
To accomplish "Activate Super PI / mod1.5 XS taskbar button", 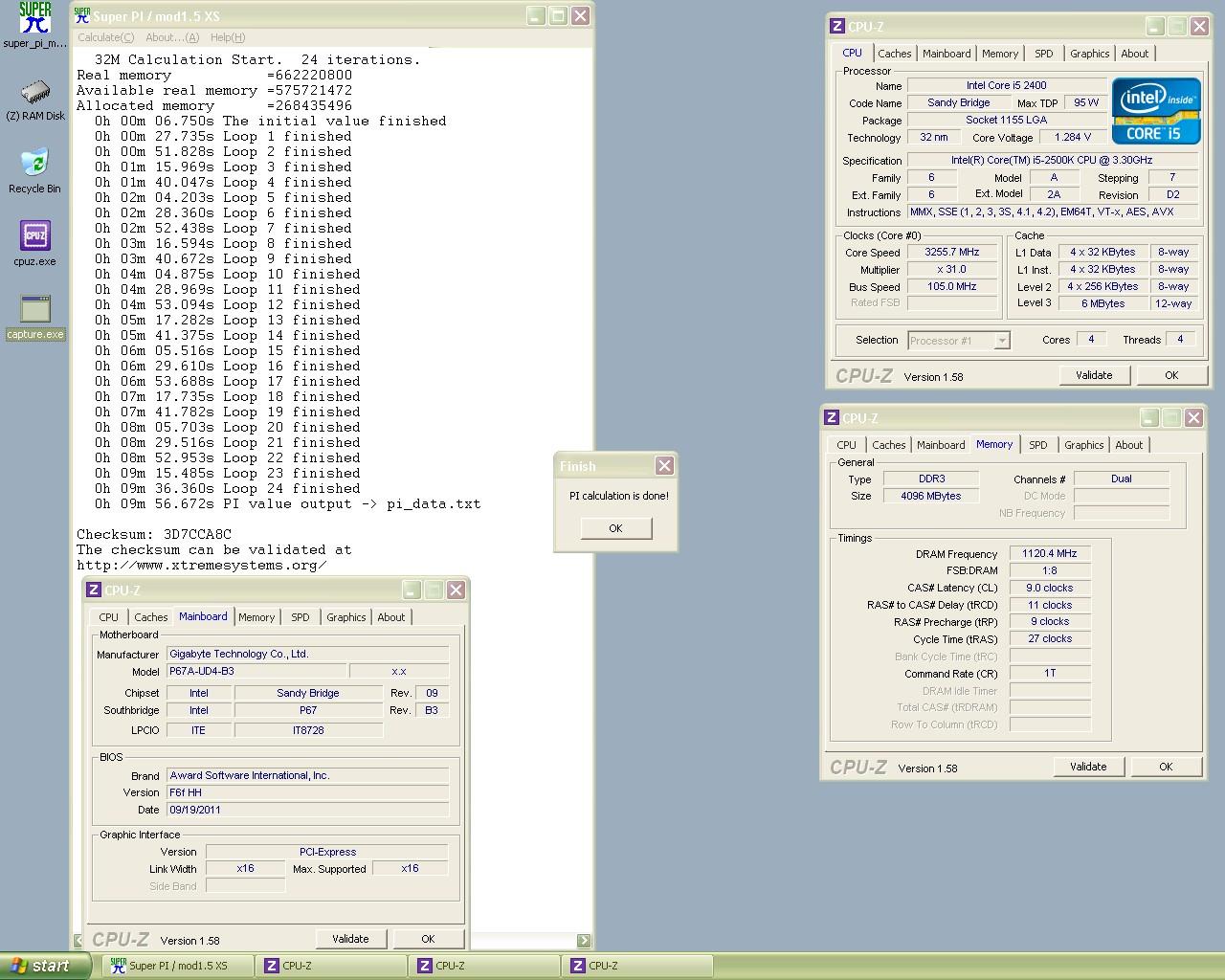I will 178,966.
